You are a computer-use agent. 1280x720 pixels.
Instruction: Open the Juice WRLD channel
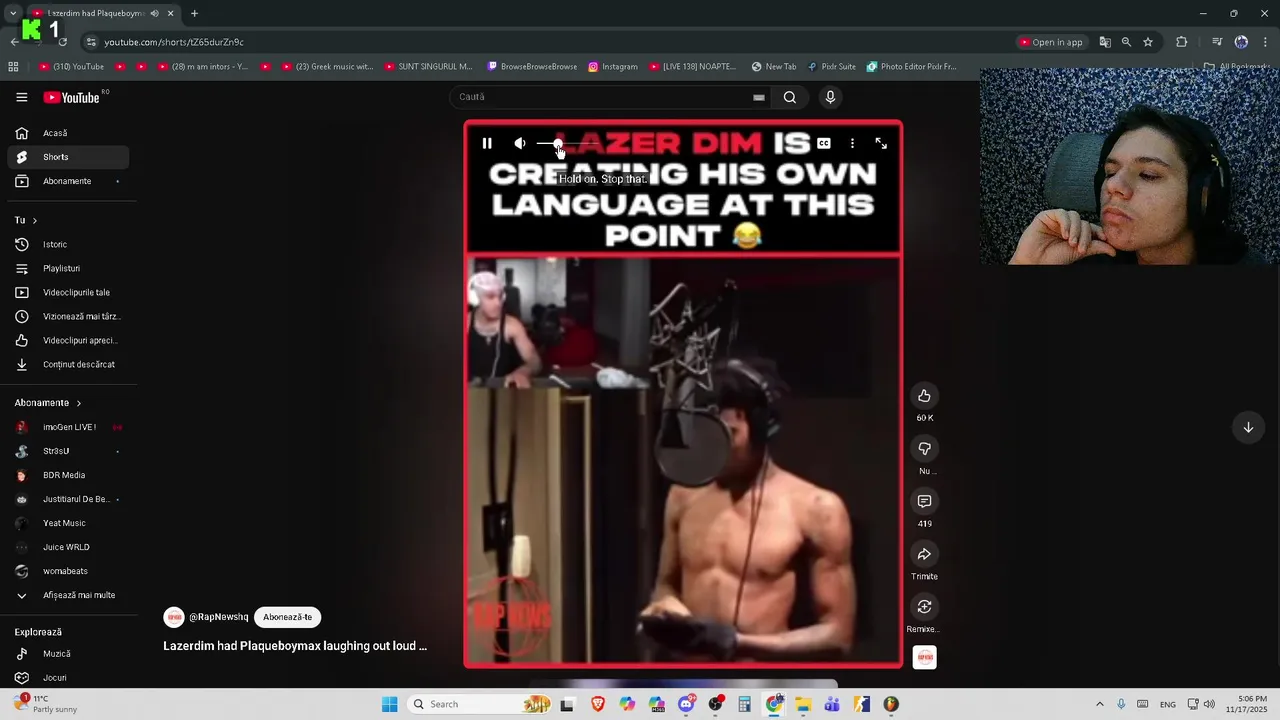(68, 547)
